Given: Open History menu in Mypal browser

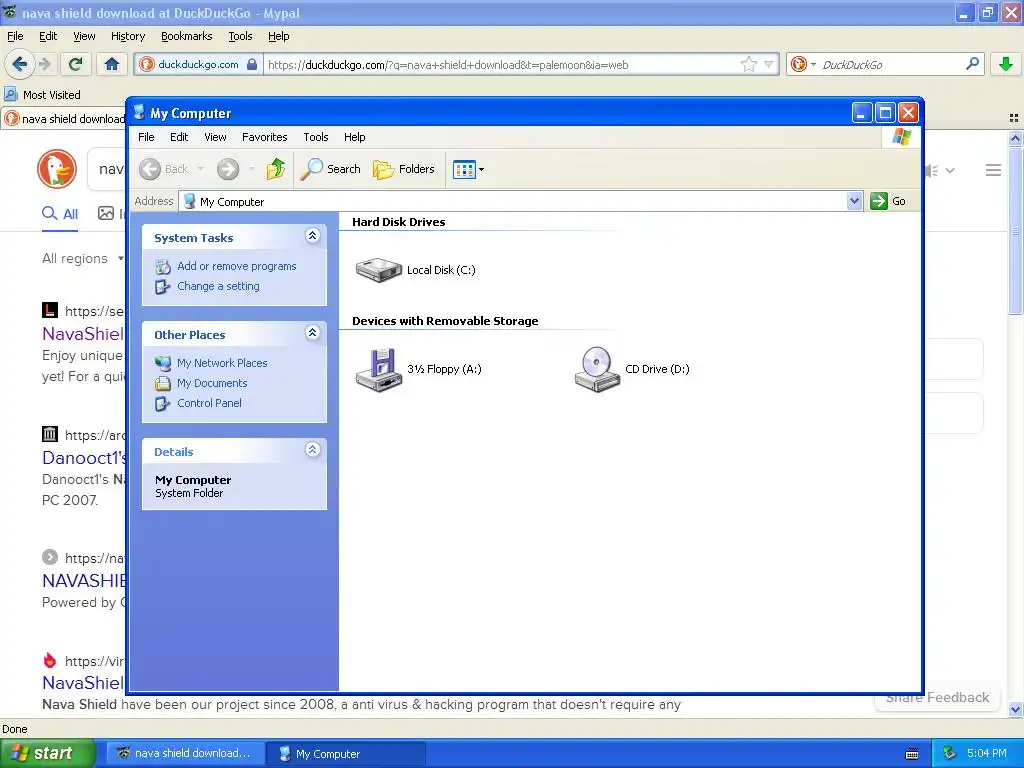Looking at the screenshot, I should (x=128, y=37).
